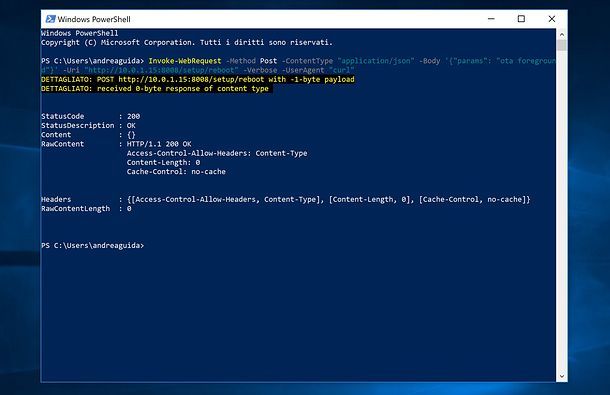
Task: Close the Windows PowerShell window
Action: [552, 19]
